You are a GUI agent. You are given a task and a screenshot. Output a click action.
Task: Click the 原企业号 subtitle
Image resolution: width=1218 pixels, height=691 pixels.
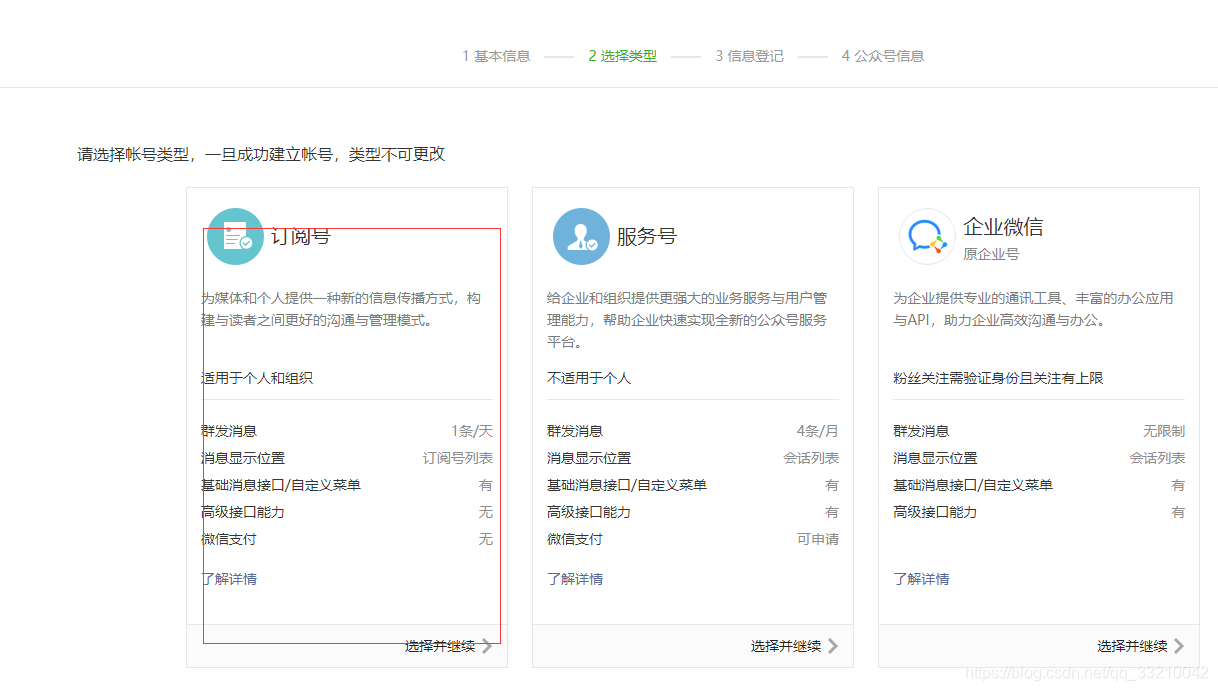pyautogui.click(x=991, y=254)
